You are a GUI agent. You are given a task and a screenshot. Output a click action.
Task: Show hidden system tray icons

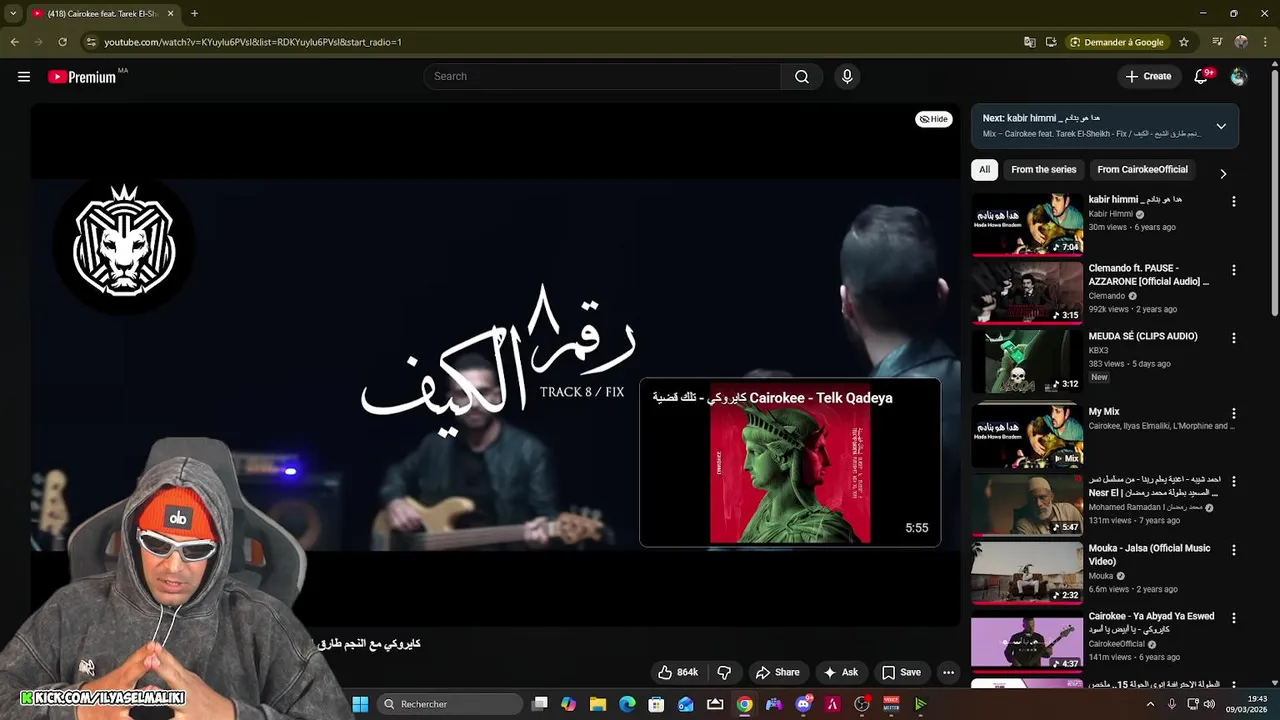(1150, 704)
